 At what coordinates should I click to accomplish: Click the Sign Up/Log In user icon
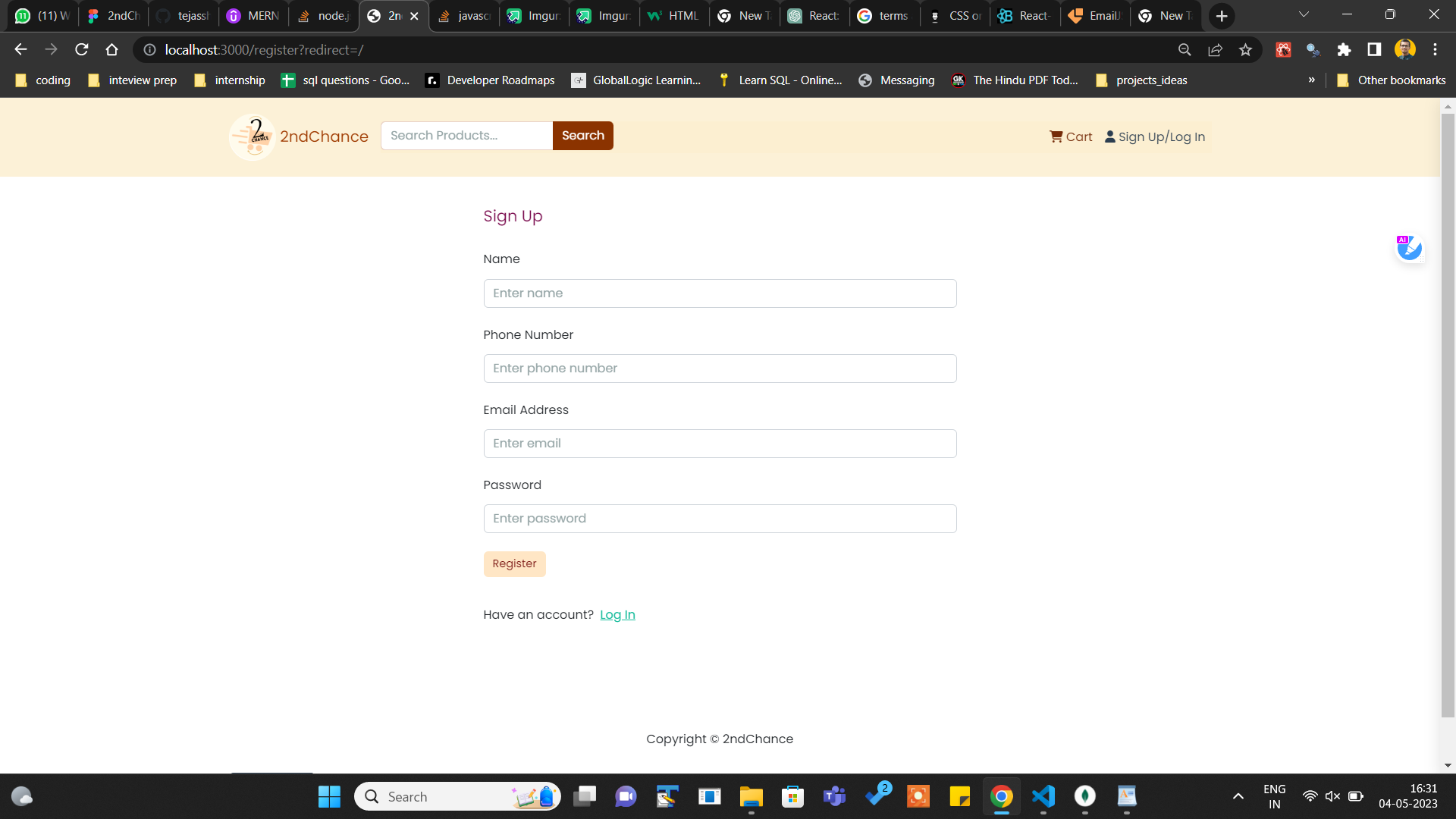(x=1110, y=136)
